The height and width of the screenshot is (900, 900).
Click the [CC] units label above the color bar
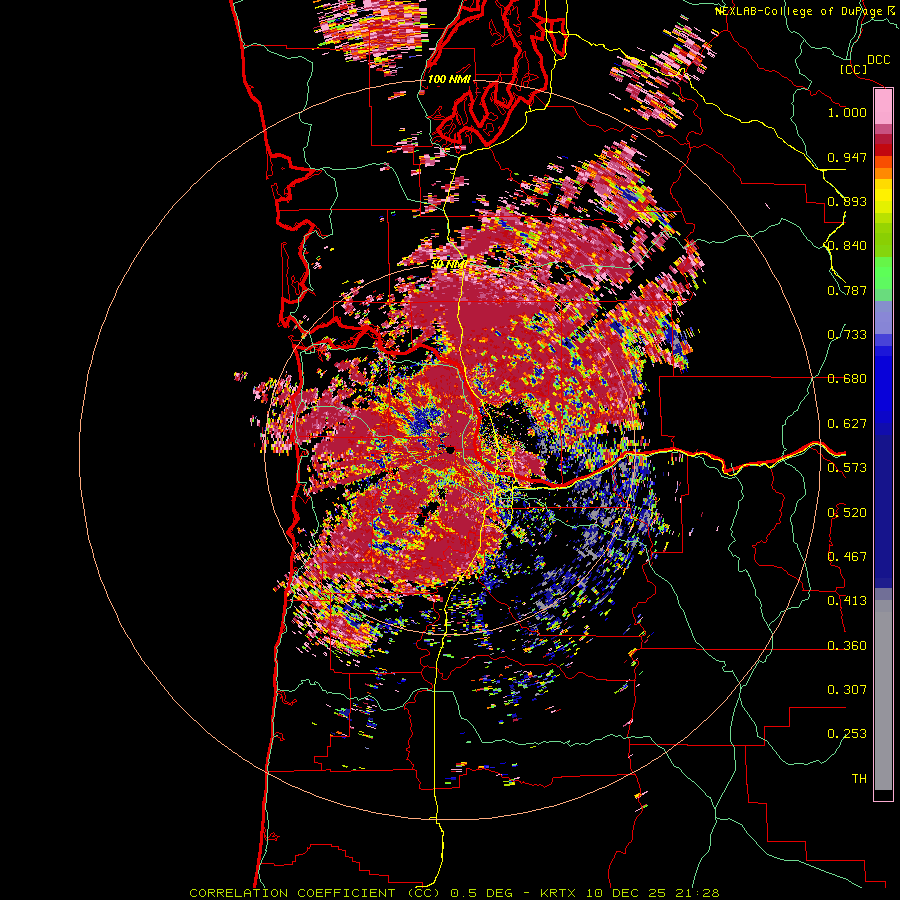(x=853, y=69)
